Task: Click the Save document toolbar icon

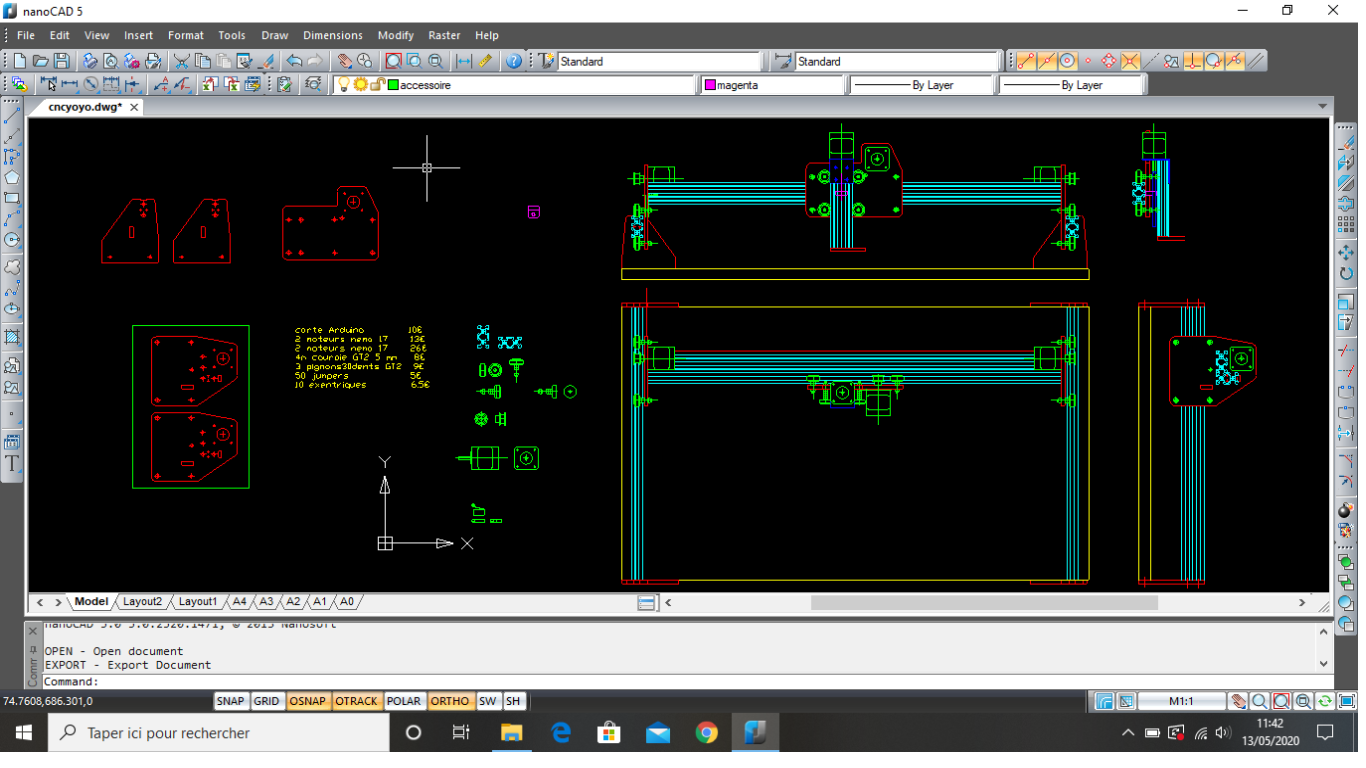Action: click(62, 61)
